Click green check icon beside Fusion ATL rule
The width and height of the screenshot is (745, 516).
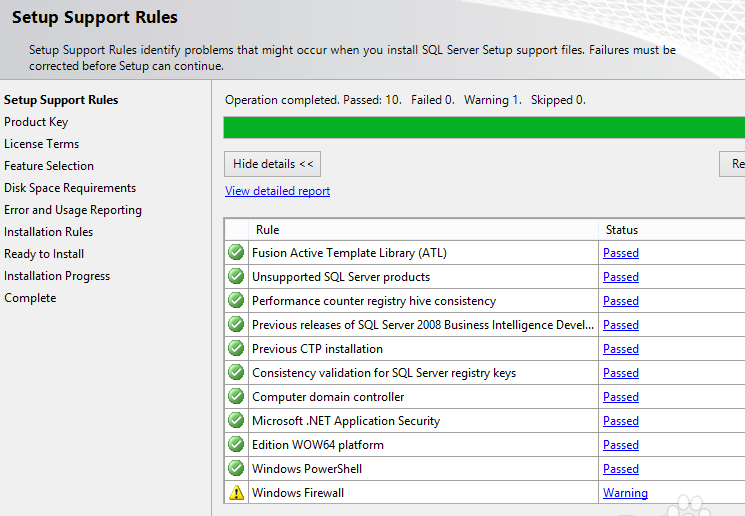pyautogui.click(x=236, y=253)
